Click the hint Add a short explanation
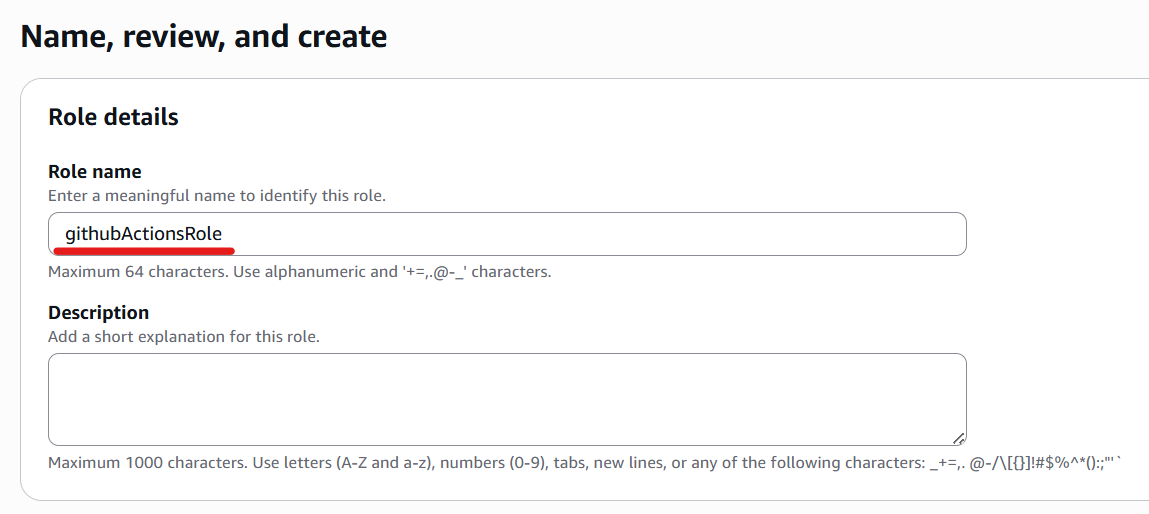Viewport: 1149px width, 514px height. (184, 338)
